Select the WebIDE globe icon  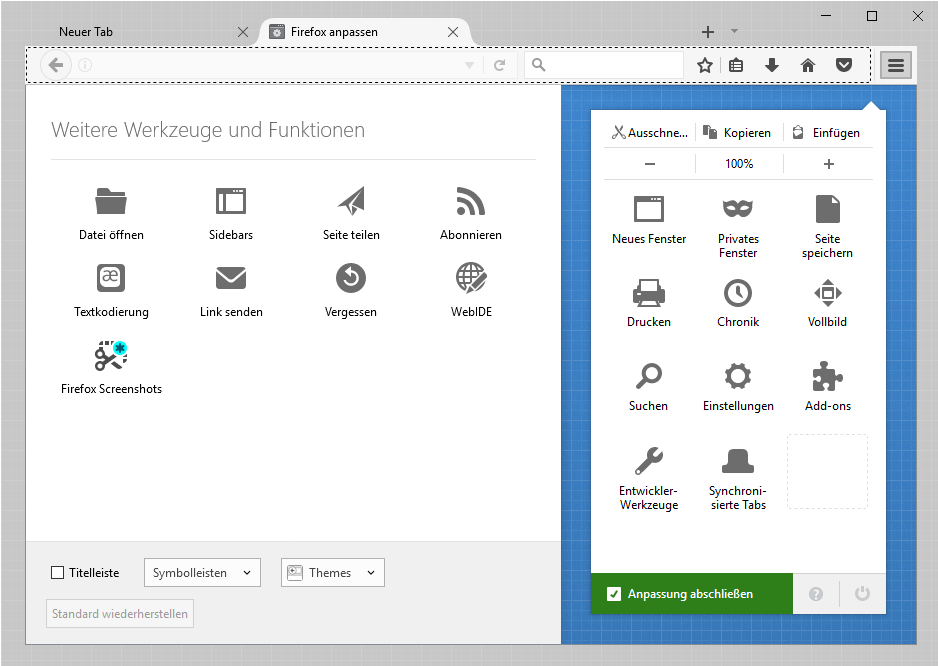point(471,278)
